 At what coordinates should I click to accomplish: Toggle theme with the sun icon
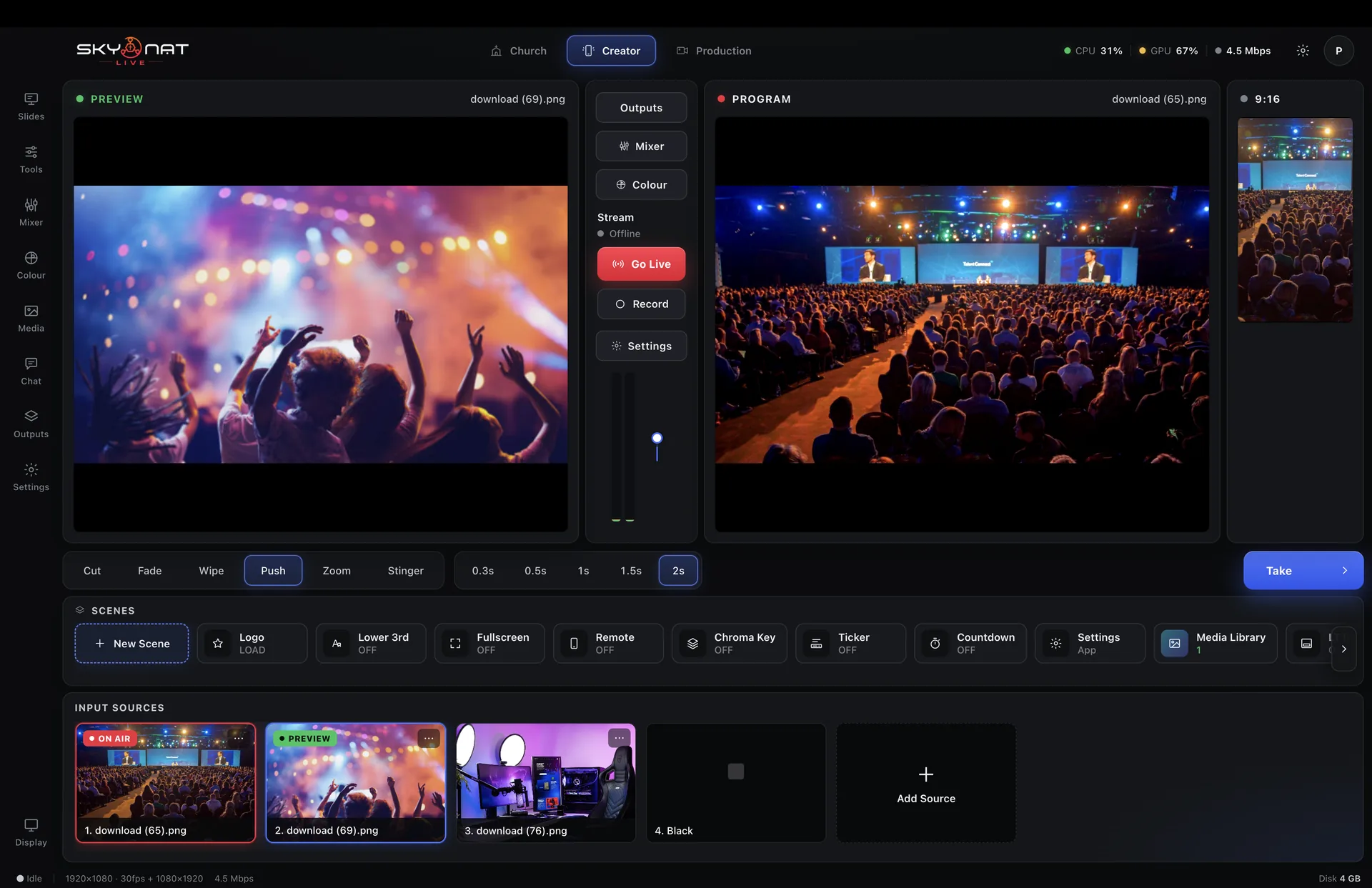coord(1303,51)
